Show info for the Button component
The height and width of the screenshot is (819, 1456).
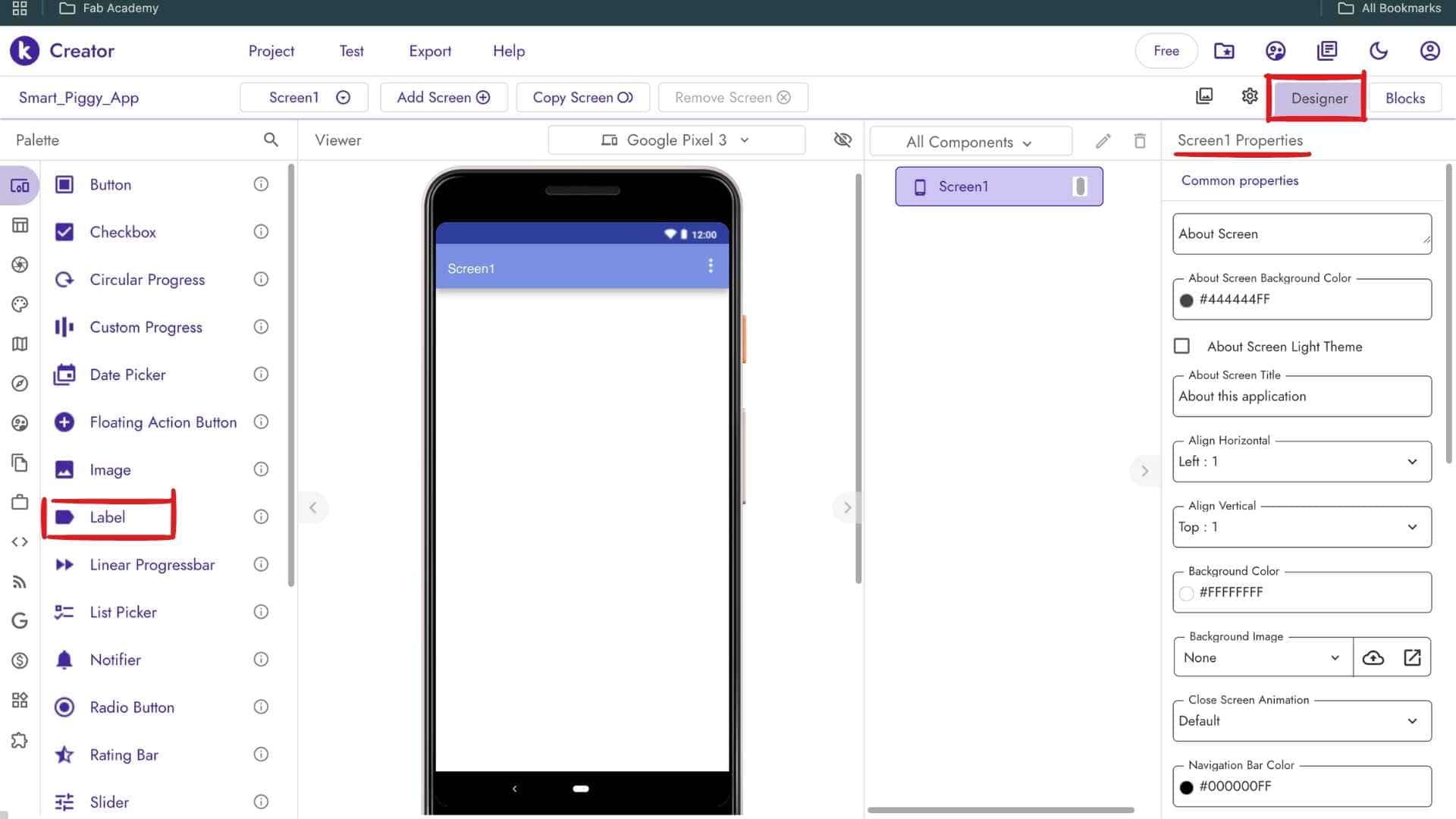pyautogui.click(x=261, y=184)
